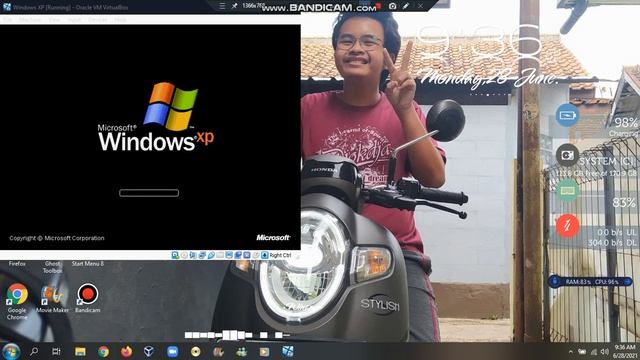
Task: Open the Bandicam overlay hamburger menu
Action: (222, 6)
